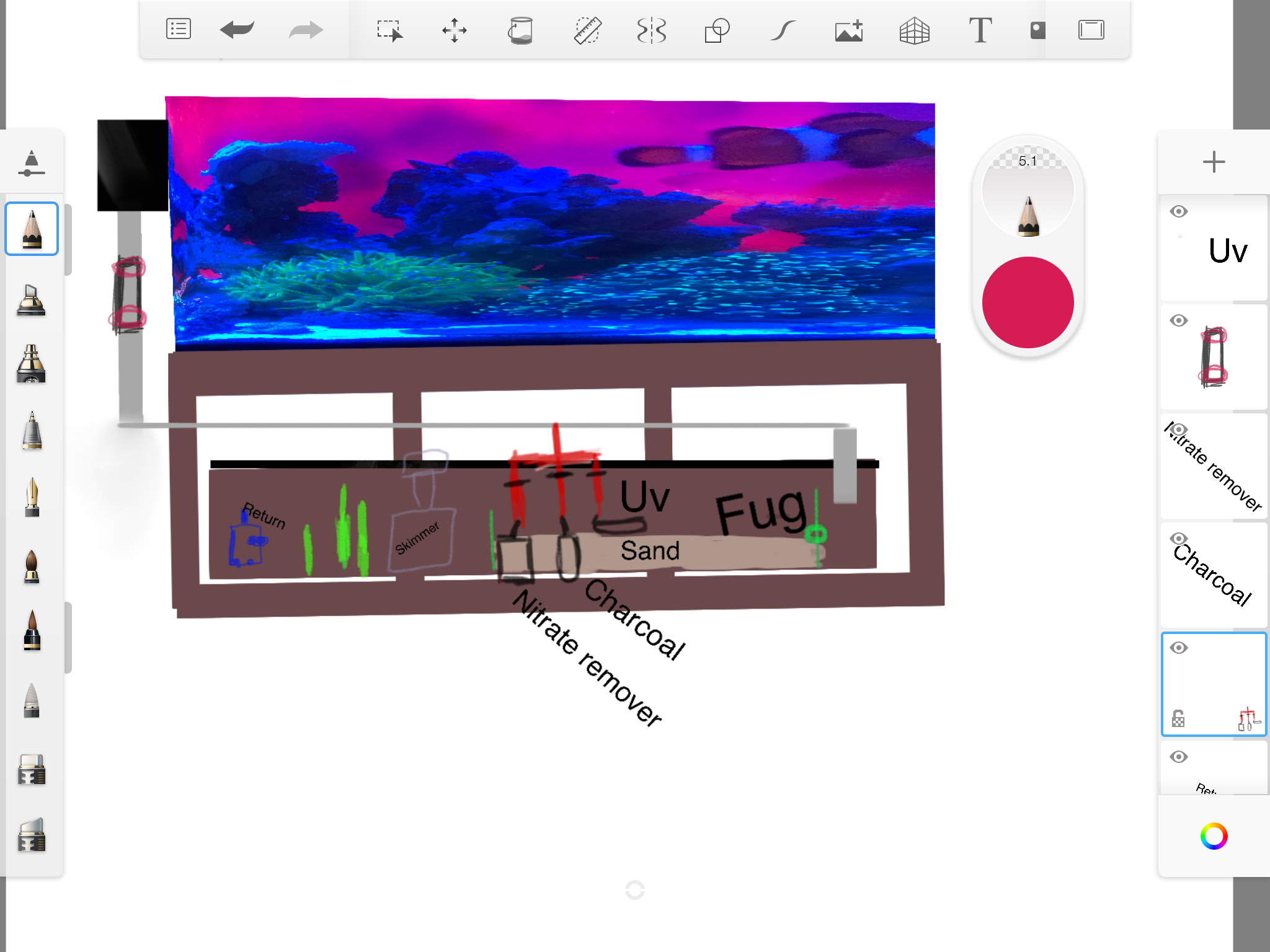Activate the transform move tool
The width and height of the screenshot is (1270, 952).
tap(455, 30)
